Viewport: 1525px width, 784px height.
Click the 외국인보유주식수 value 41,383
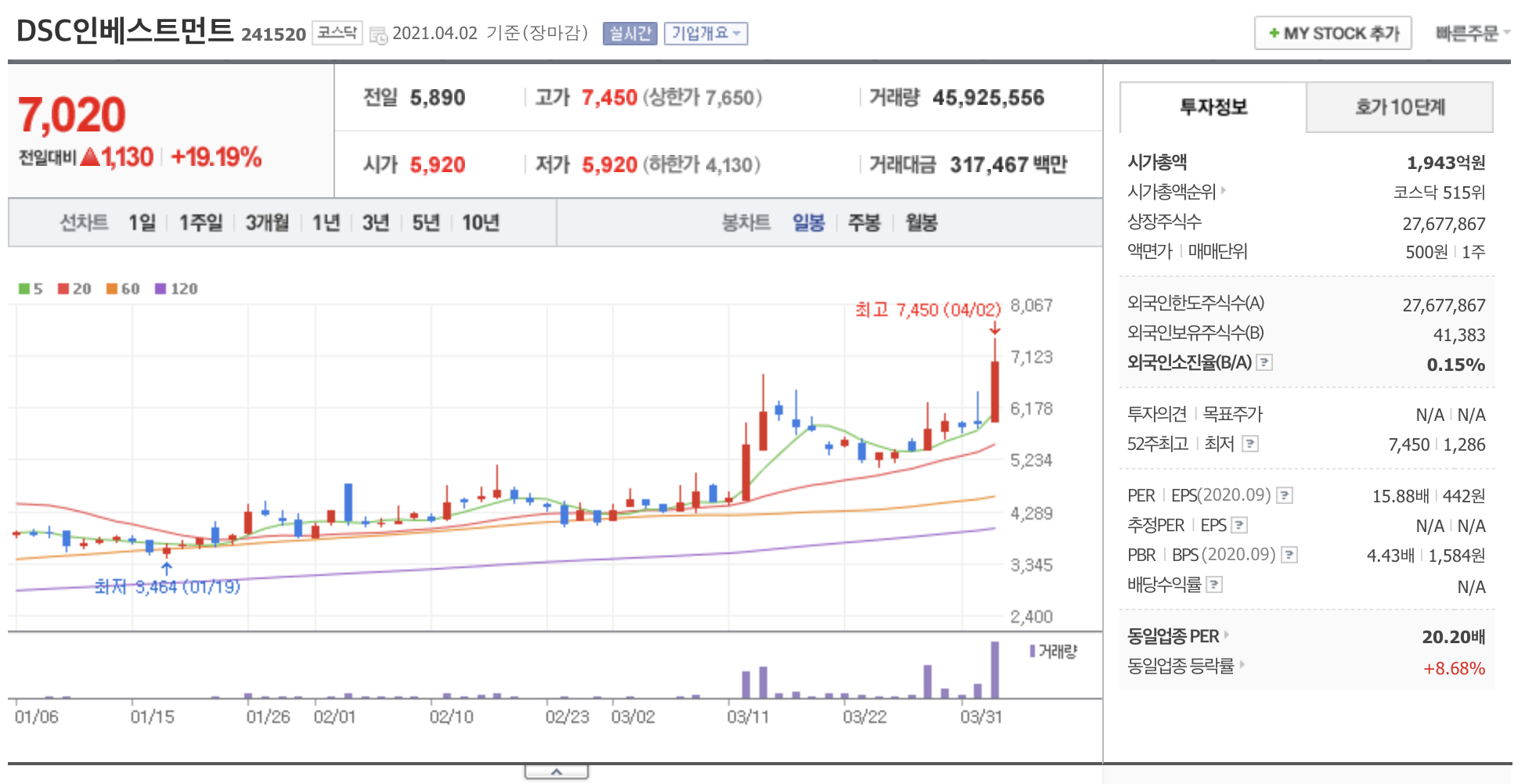tap(1459, 335)
